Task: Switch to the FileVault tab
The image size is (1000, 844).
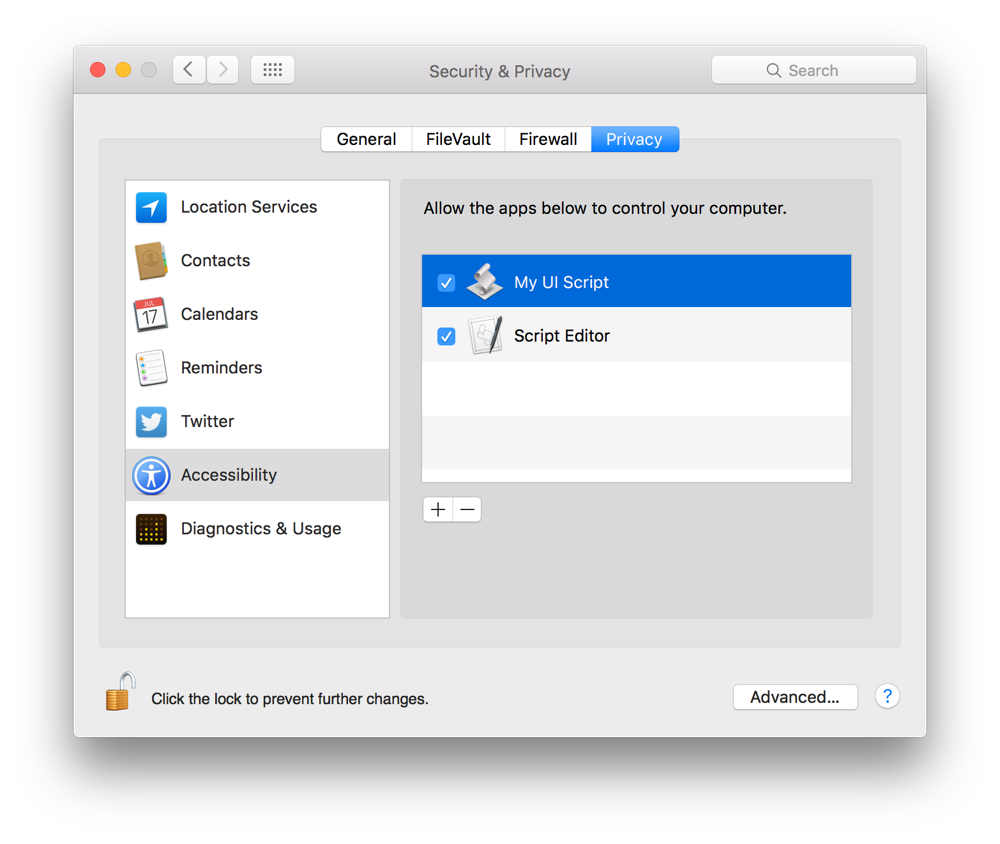Action: pyautogui.click(x=458, y=139)
